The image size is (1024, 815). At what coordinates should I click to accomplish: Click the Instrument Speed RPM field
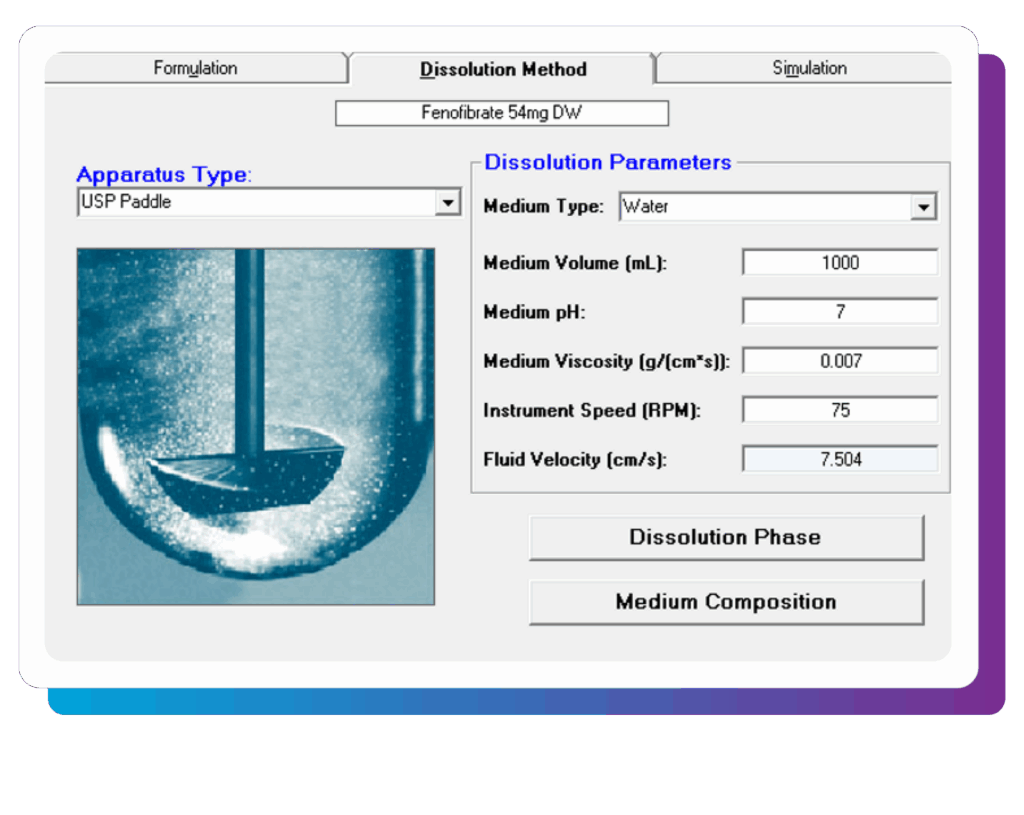(x=840, y=410)
